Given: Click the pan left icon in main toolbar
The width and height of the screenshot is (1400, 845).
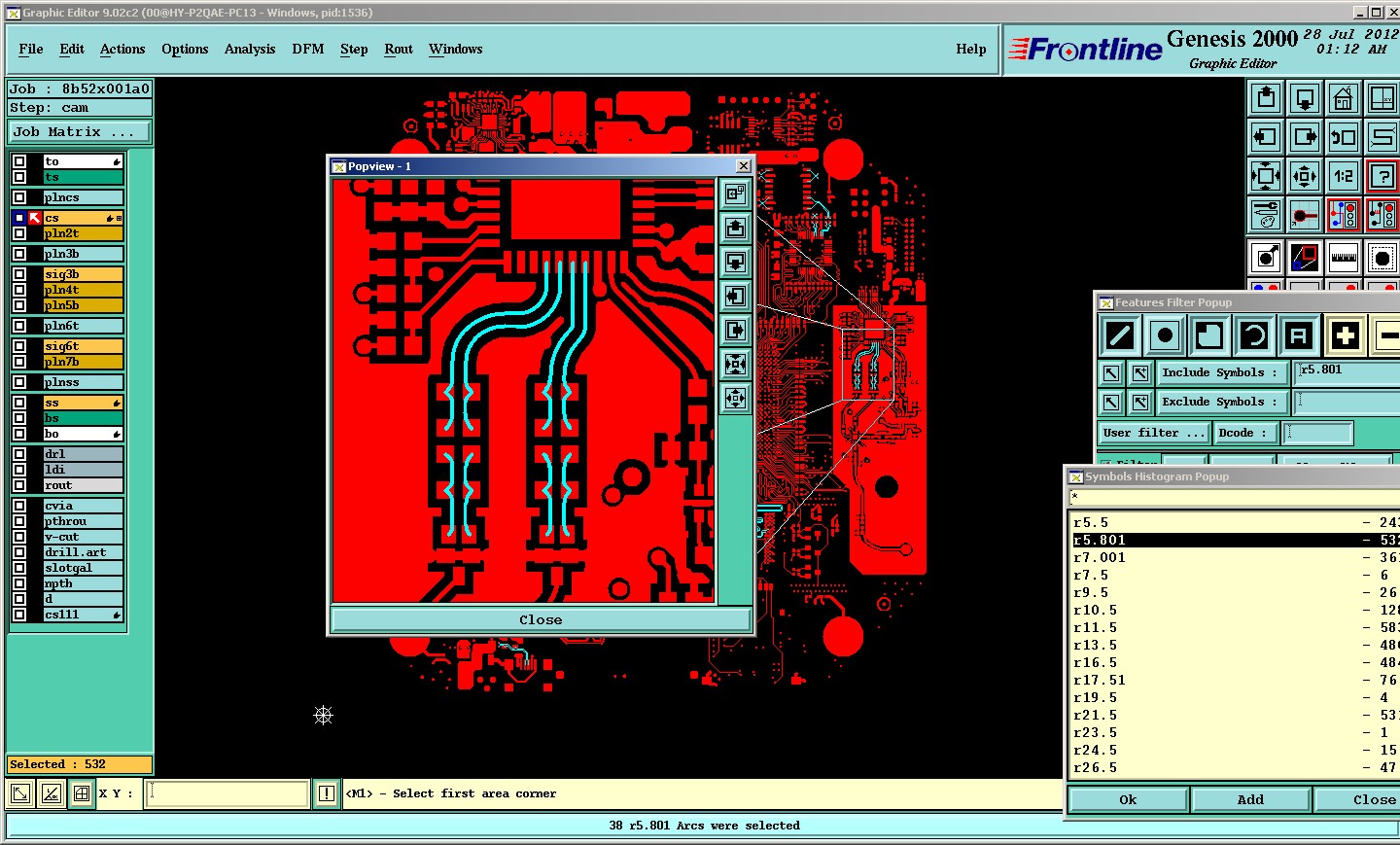Looking at the screenshot, I should pos(1266,137).
